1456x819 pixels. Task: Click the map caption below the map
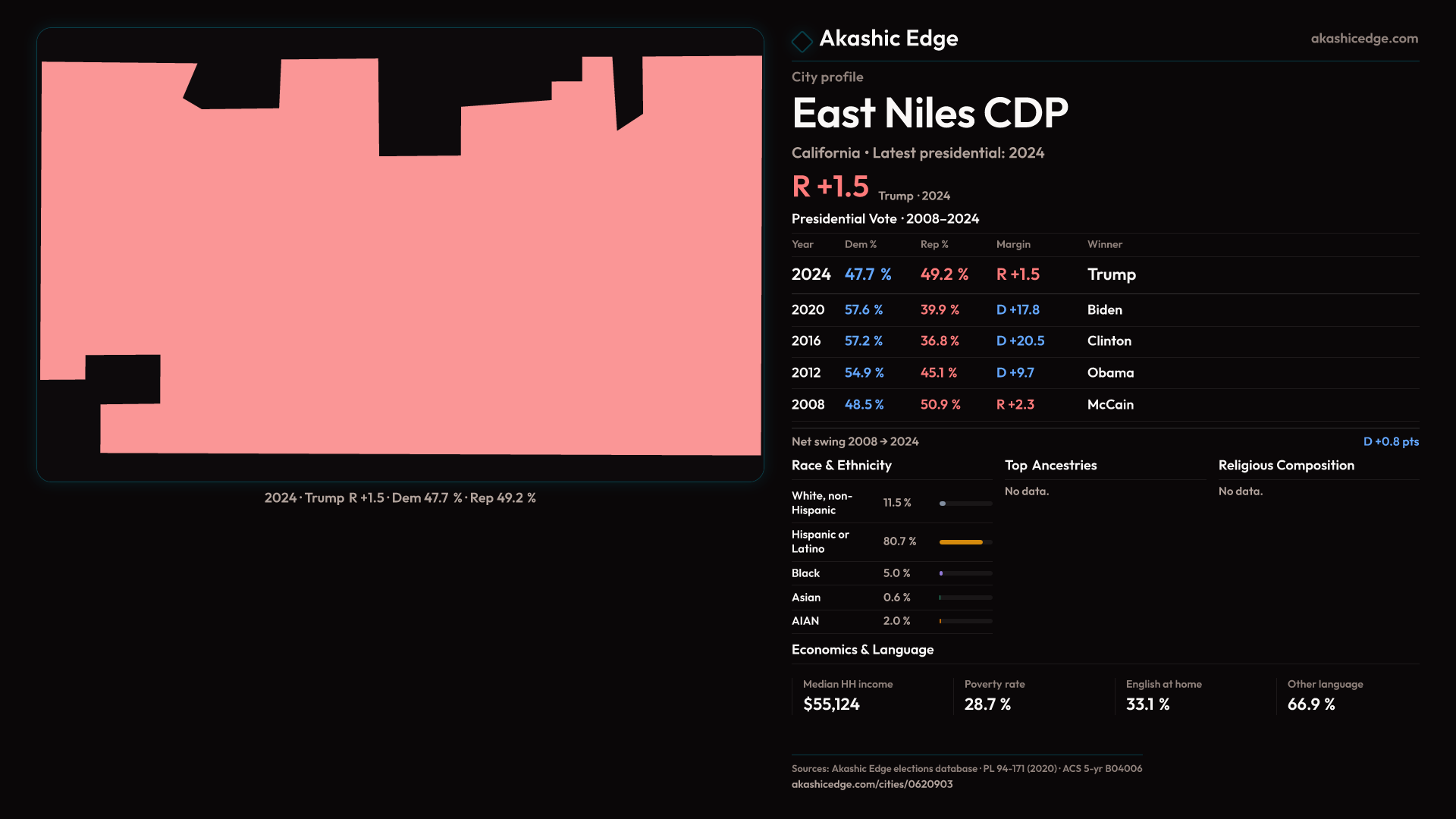click(x=400, y=498)
